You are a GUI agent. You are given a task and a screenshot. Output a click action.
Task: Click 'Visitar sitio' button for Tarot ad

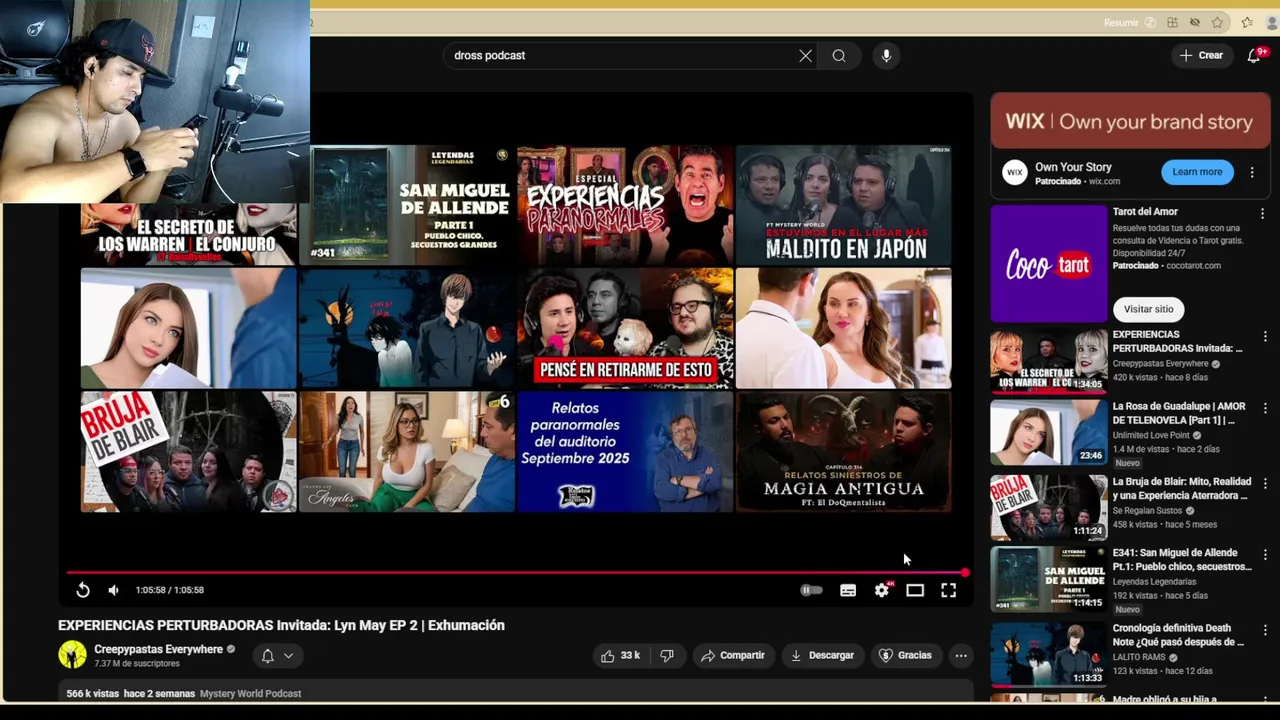1148,309
